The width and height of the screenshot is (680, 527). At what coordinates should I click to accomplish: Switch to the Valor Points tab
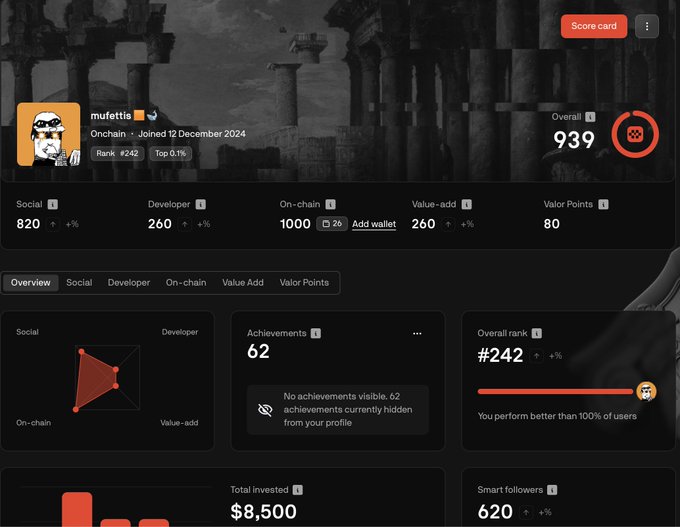304,282
